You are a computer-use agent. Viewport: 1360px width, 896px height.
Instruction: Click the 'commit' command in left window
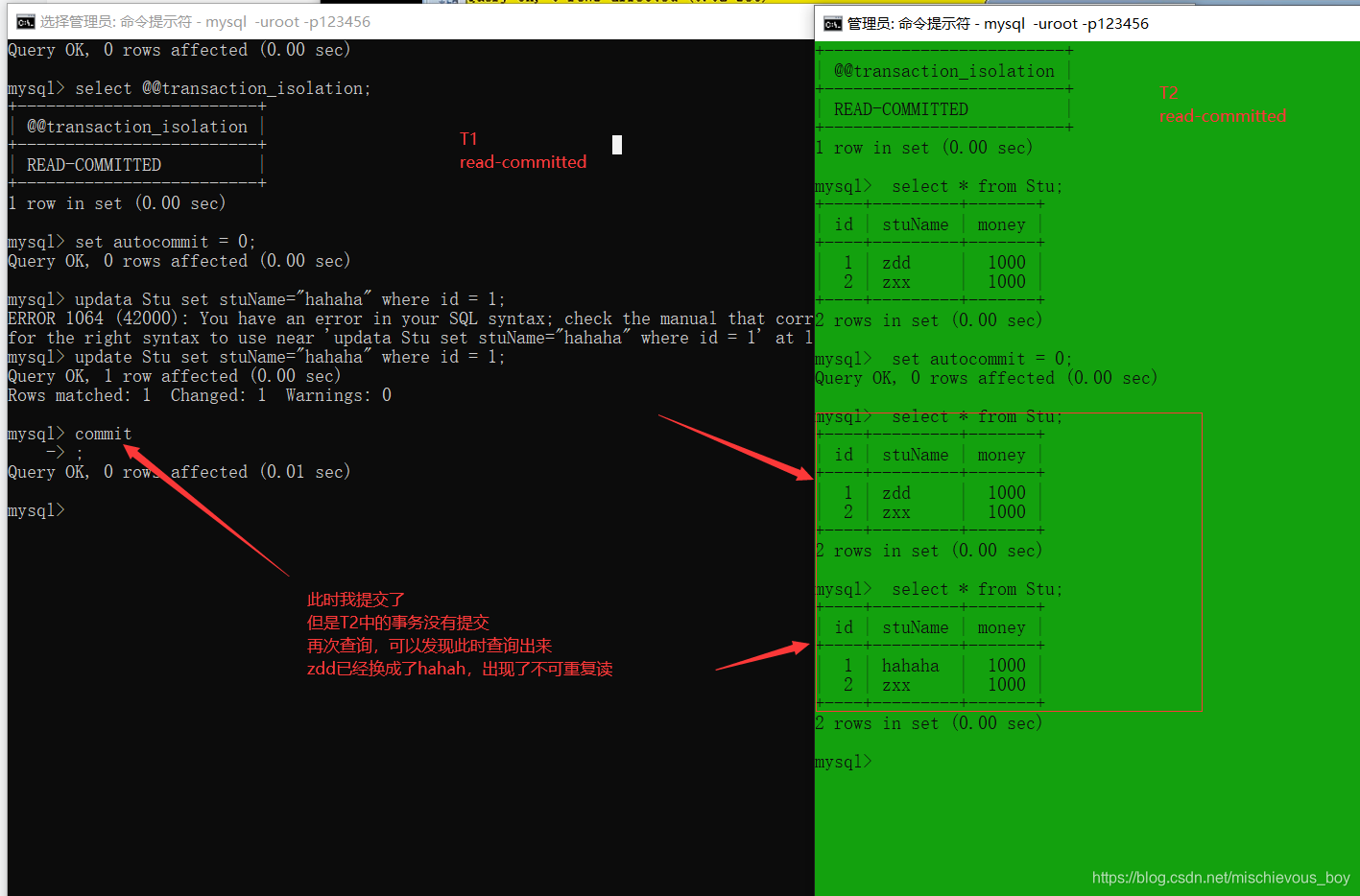[x=104, y=434]
